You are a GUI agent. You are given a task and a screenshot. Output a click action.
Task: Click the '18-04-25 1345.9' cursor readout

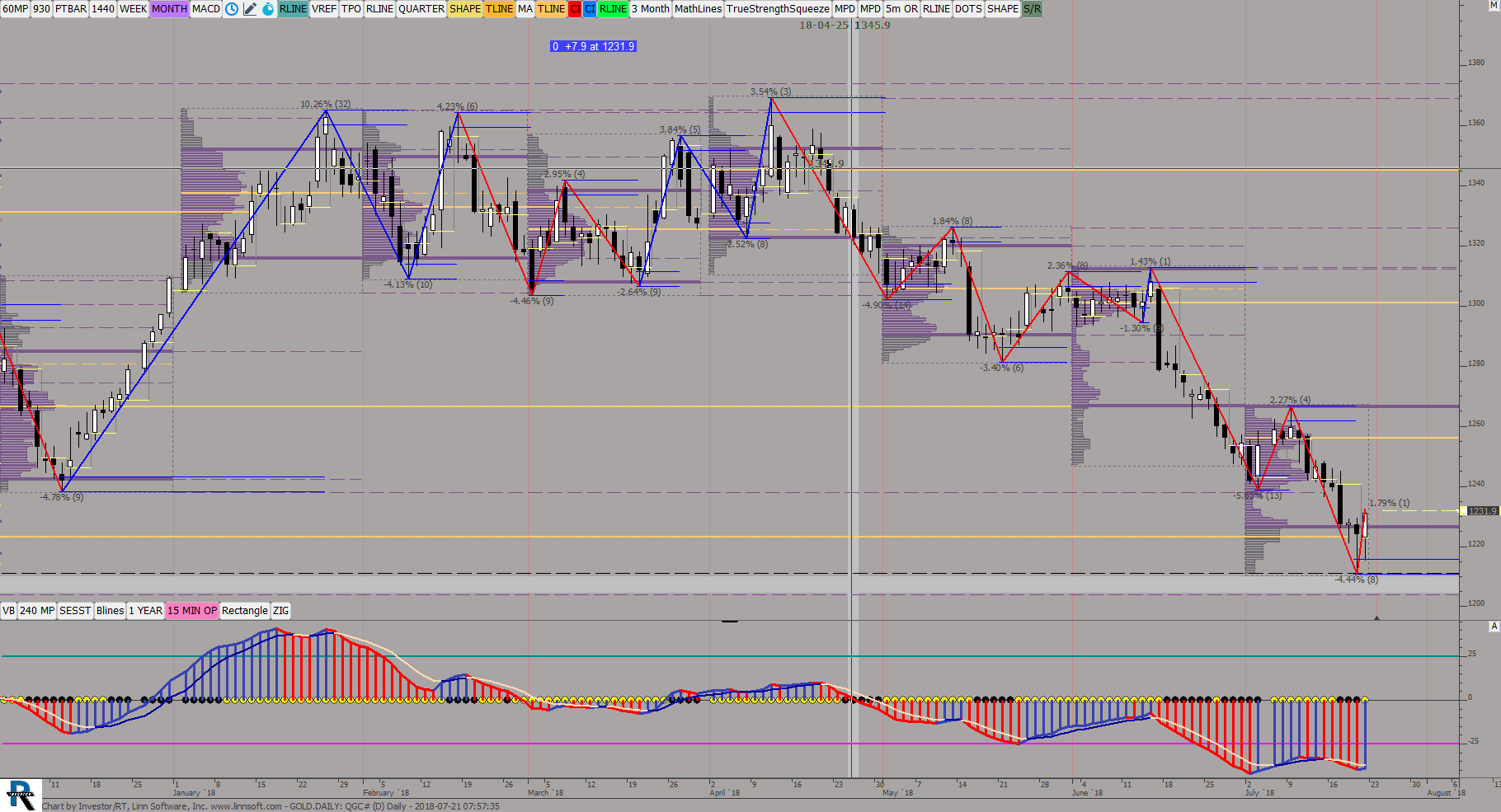(845, 26)
